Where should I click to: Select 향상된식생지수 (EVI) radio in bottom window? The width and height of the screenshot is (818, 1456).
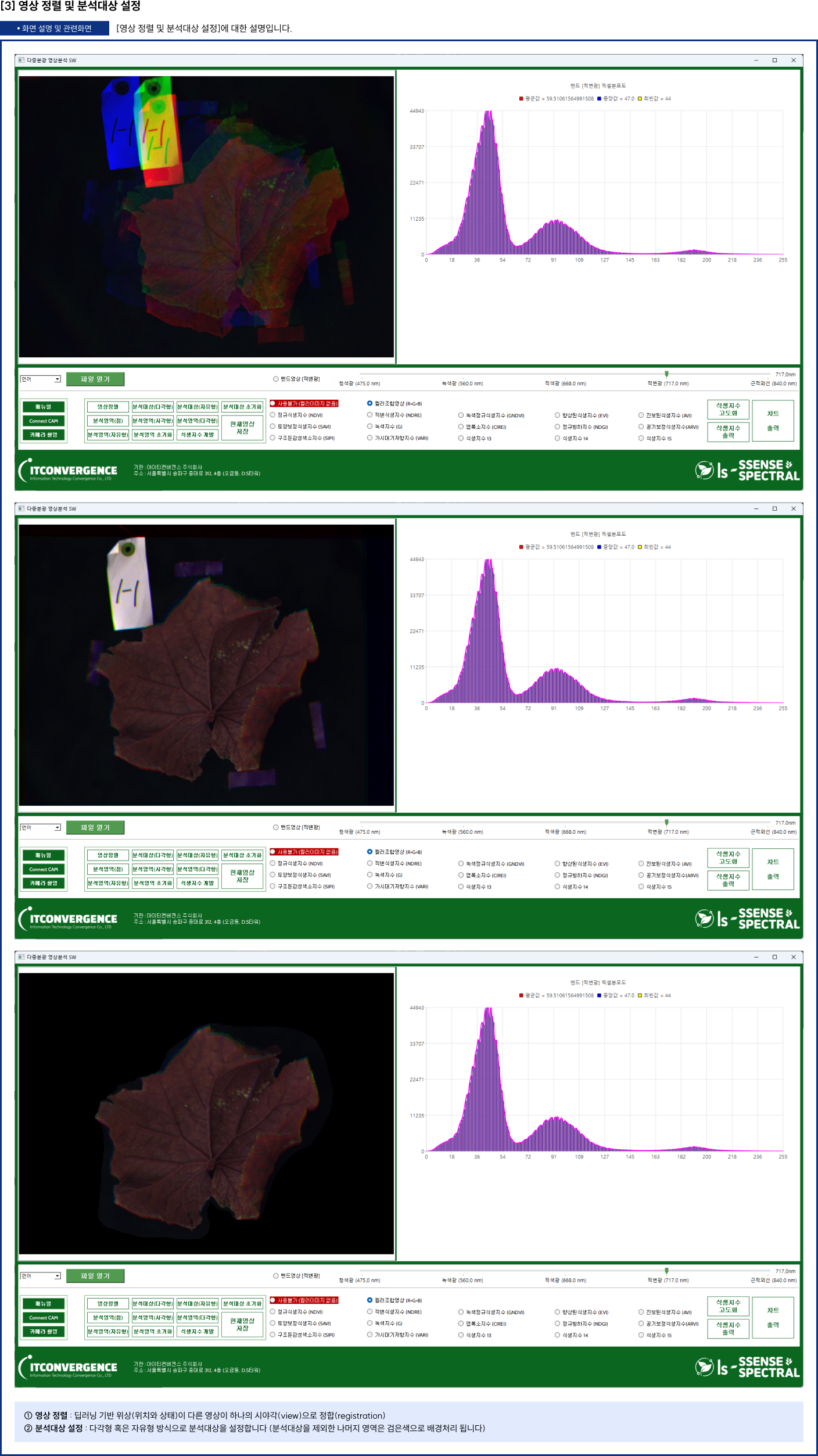pyautogui.click(x=557, y=1311)
